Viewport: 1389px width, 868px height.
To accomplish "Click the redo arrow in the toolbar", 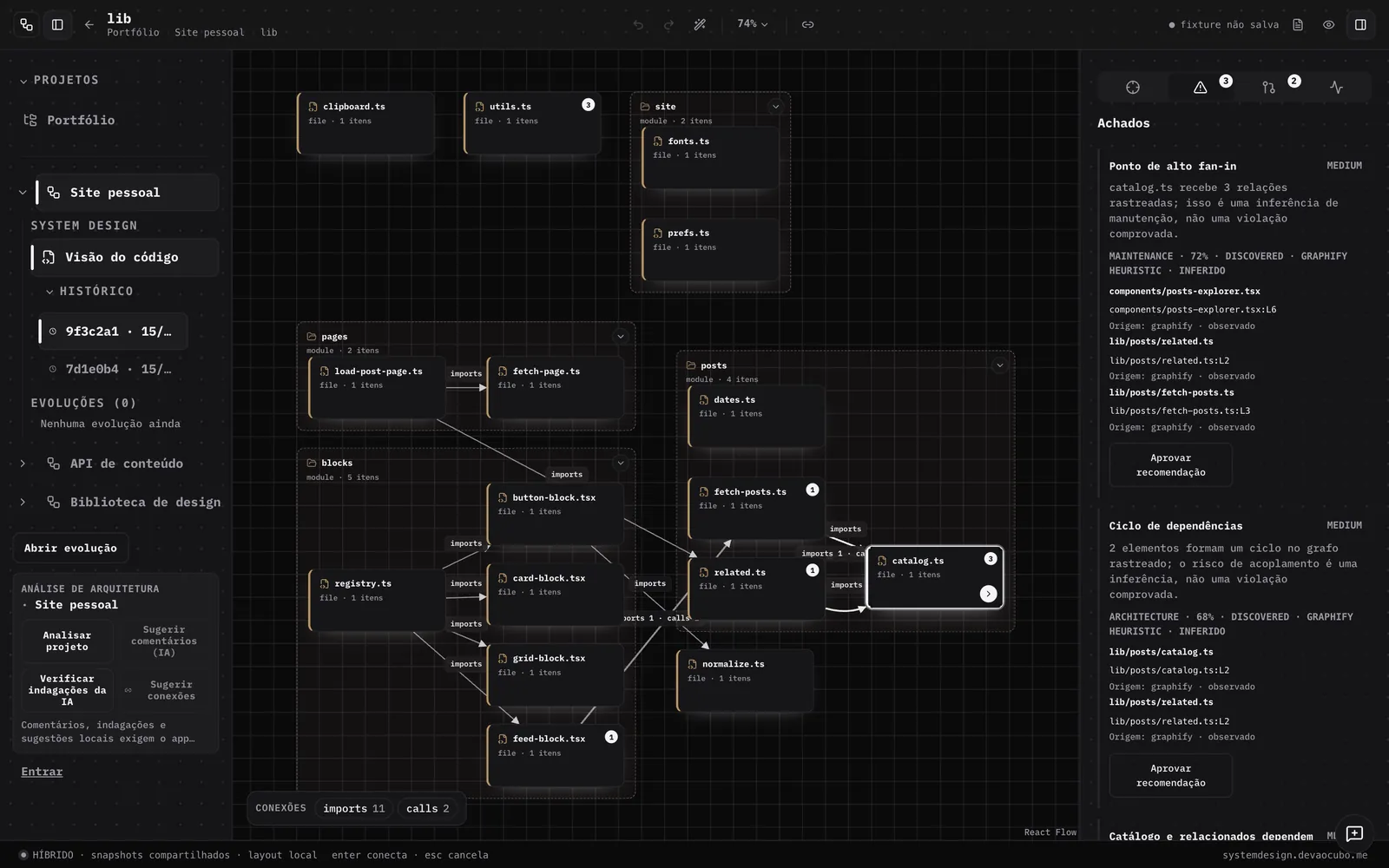I will click(668, 25).
